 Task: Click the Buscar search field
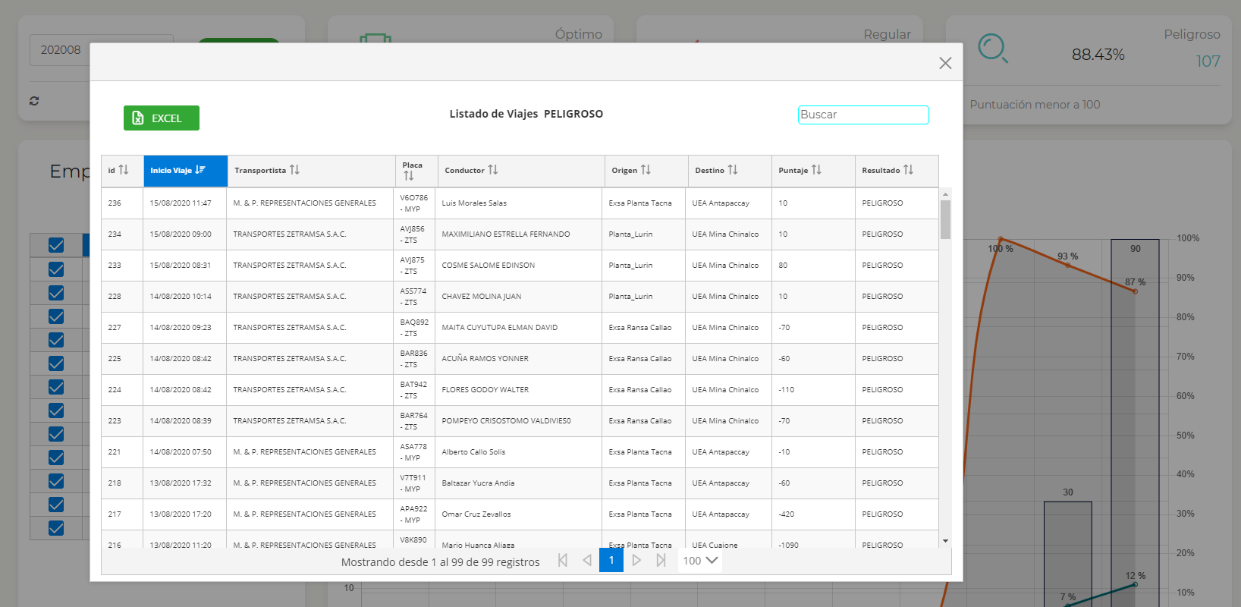coord(863,115)
